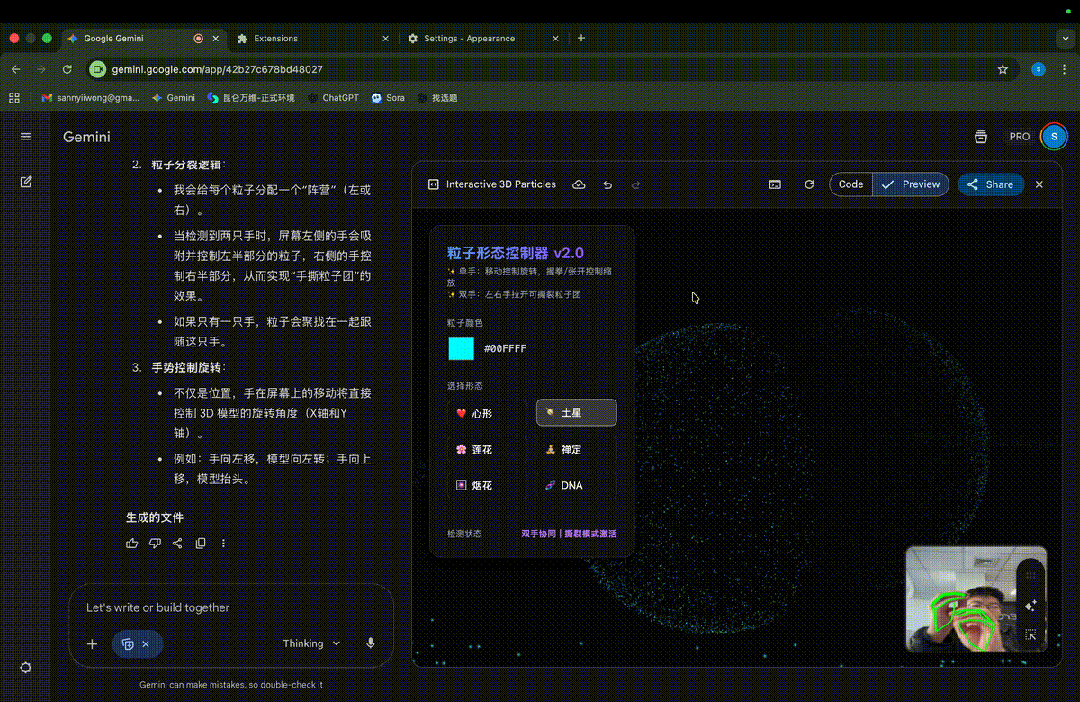1080x702 pixels.
Task: Select the DNA shape
Action: point(576,485)
